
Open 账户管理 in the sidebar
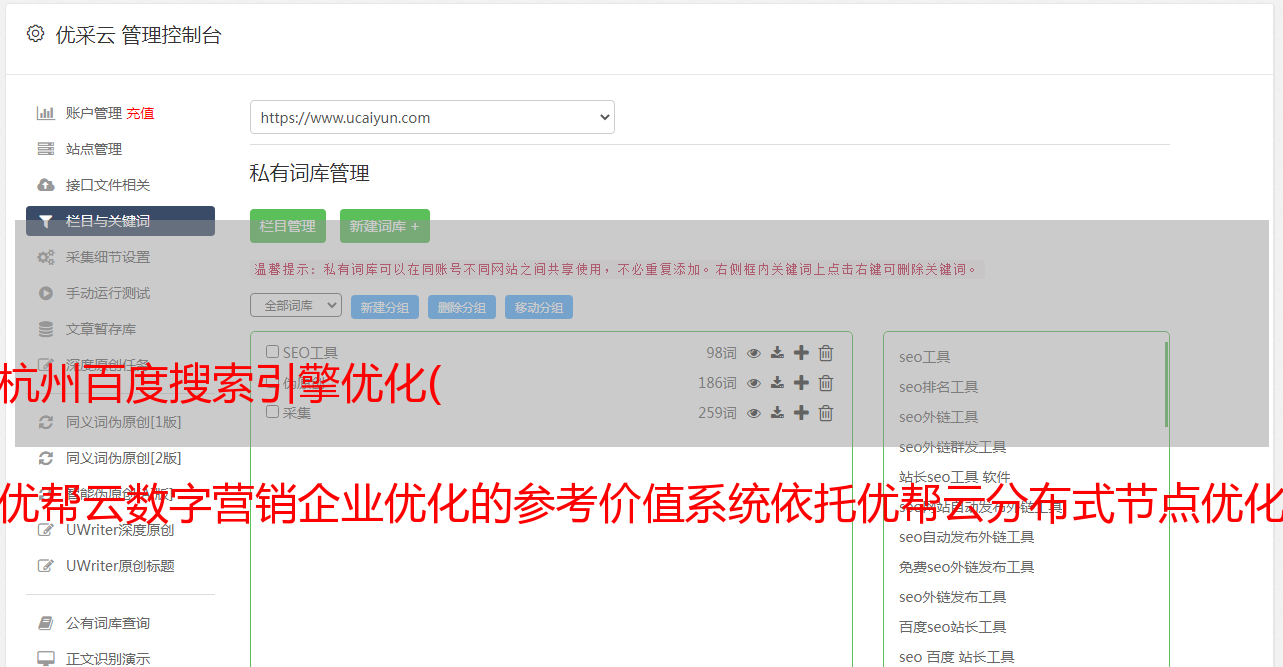(x=94, y=113)
